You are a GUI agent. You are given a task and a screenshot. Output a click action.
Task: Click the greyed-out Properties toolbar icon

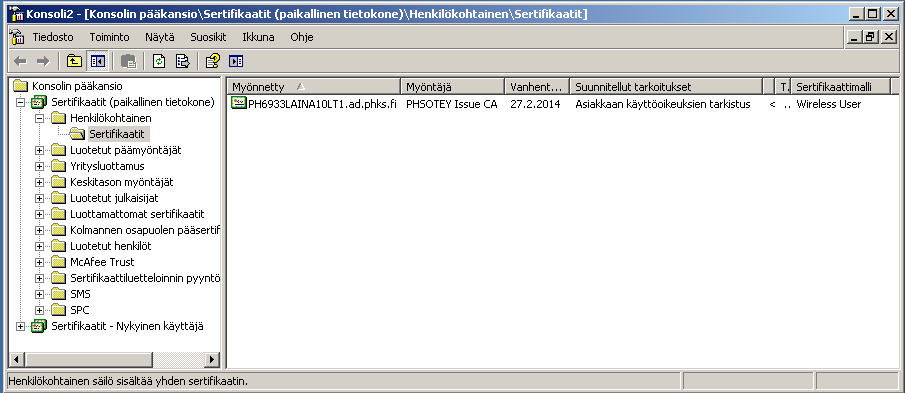pyautogui.click(x=128, y=61)
